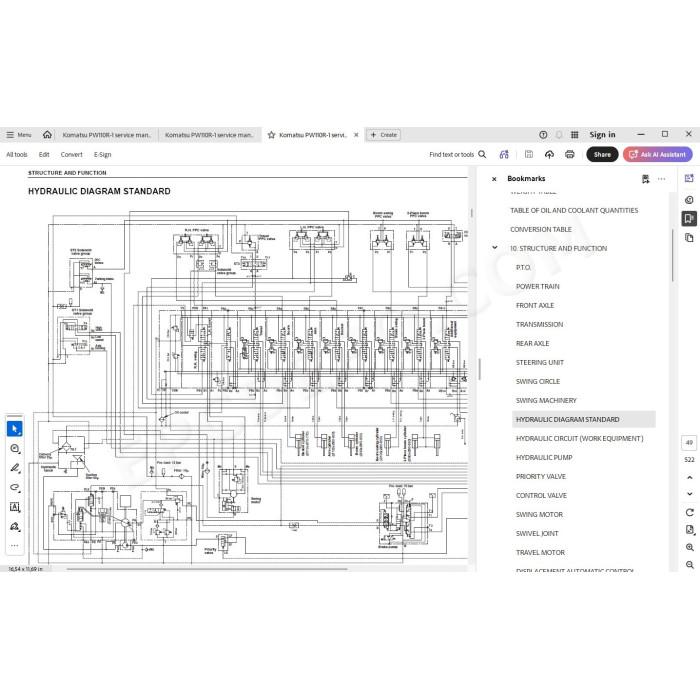Open TRAVEL MOTOR bookmark
The width and height of the screenshot is (700, 700).
(540, 553)
